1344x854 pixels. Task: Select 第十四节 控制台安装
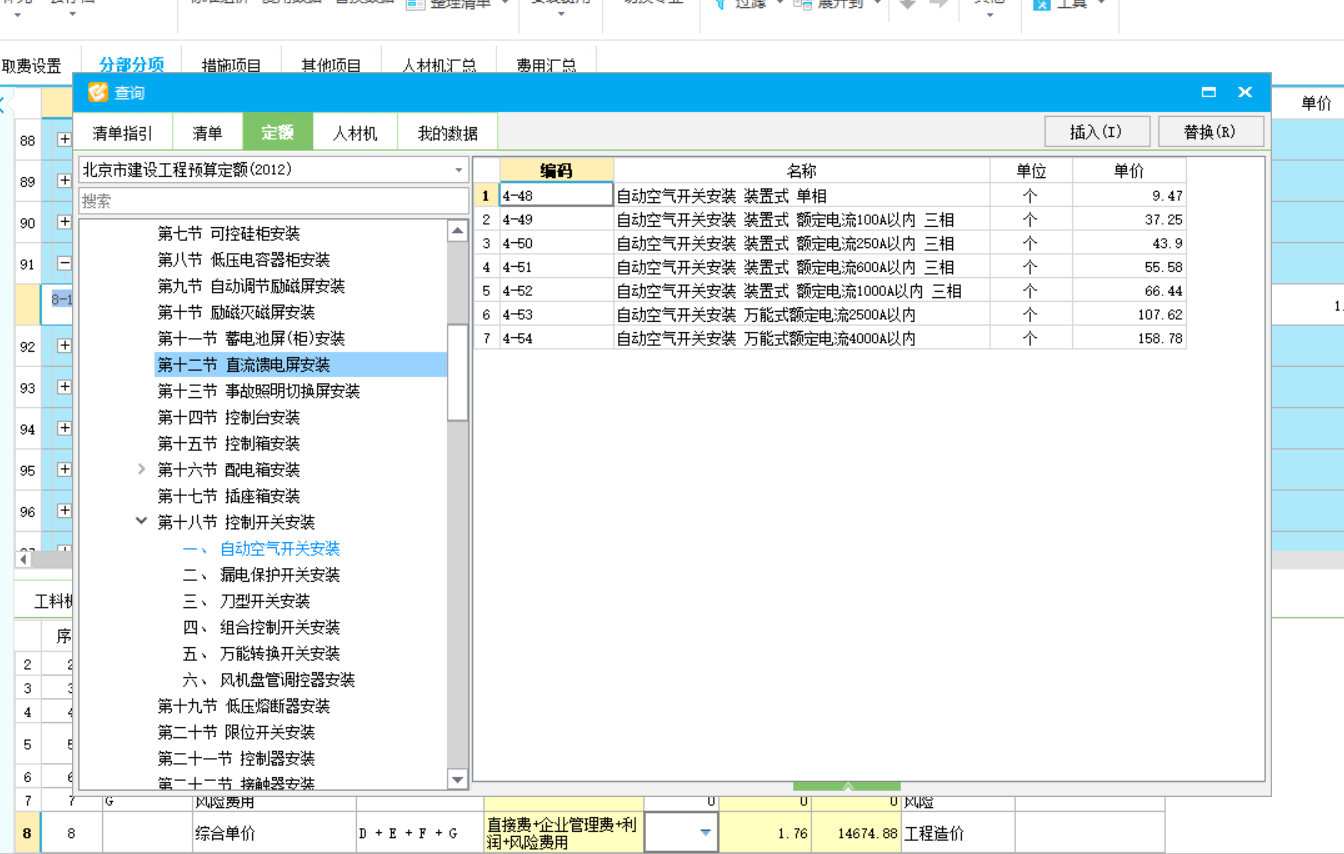click(229, 417)
